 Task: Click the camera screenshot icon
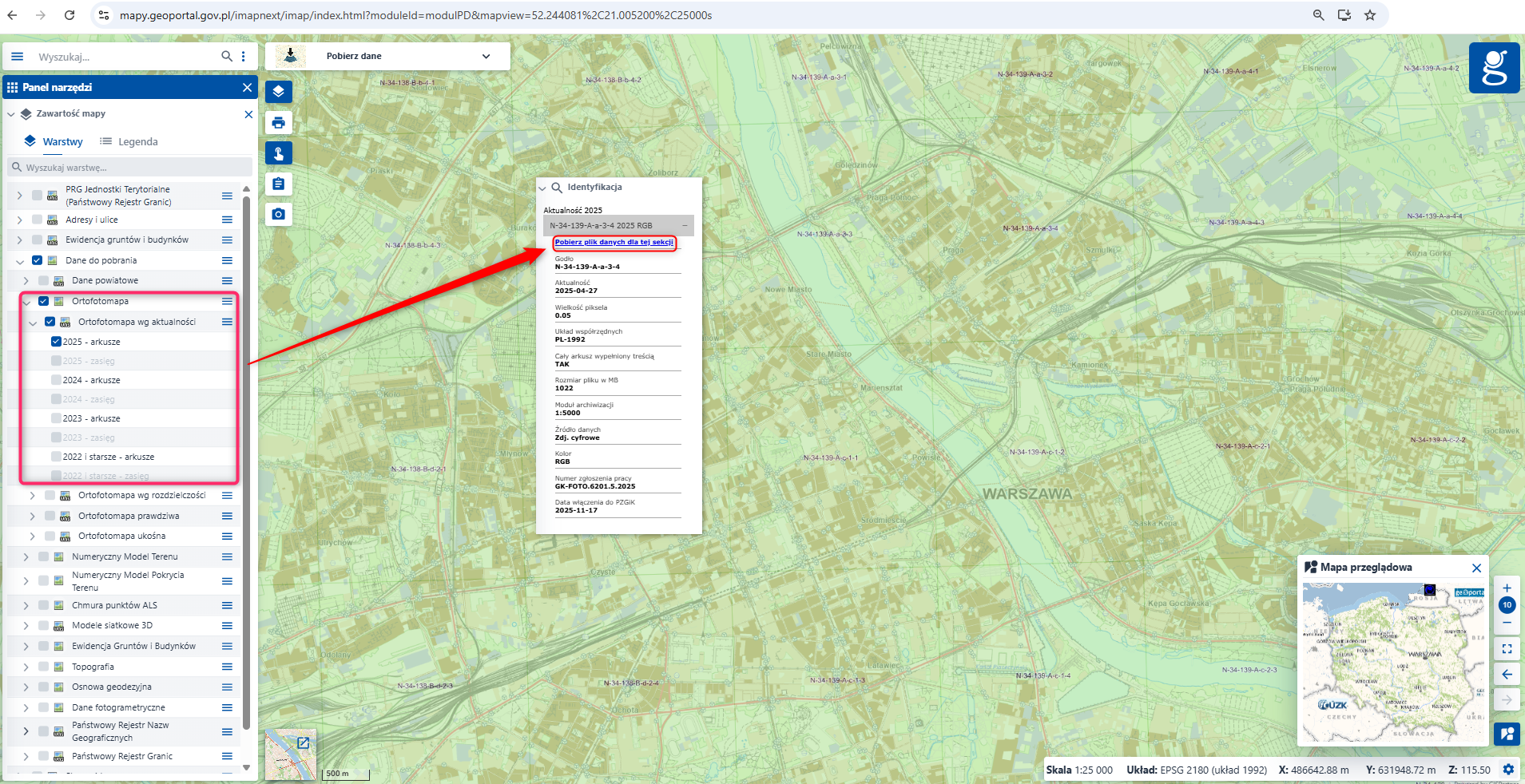pos(278,214)
